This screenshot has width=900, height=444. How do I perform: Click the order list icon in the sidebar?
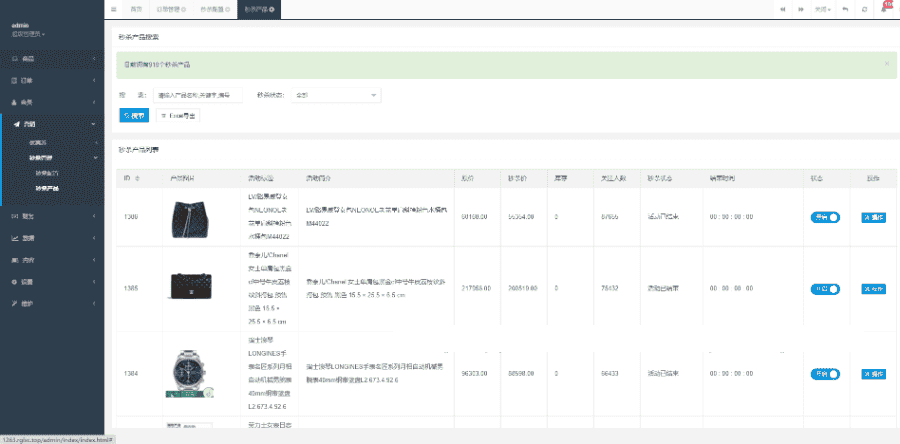tap(15, 80)
